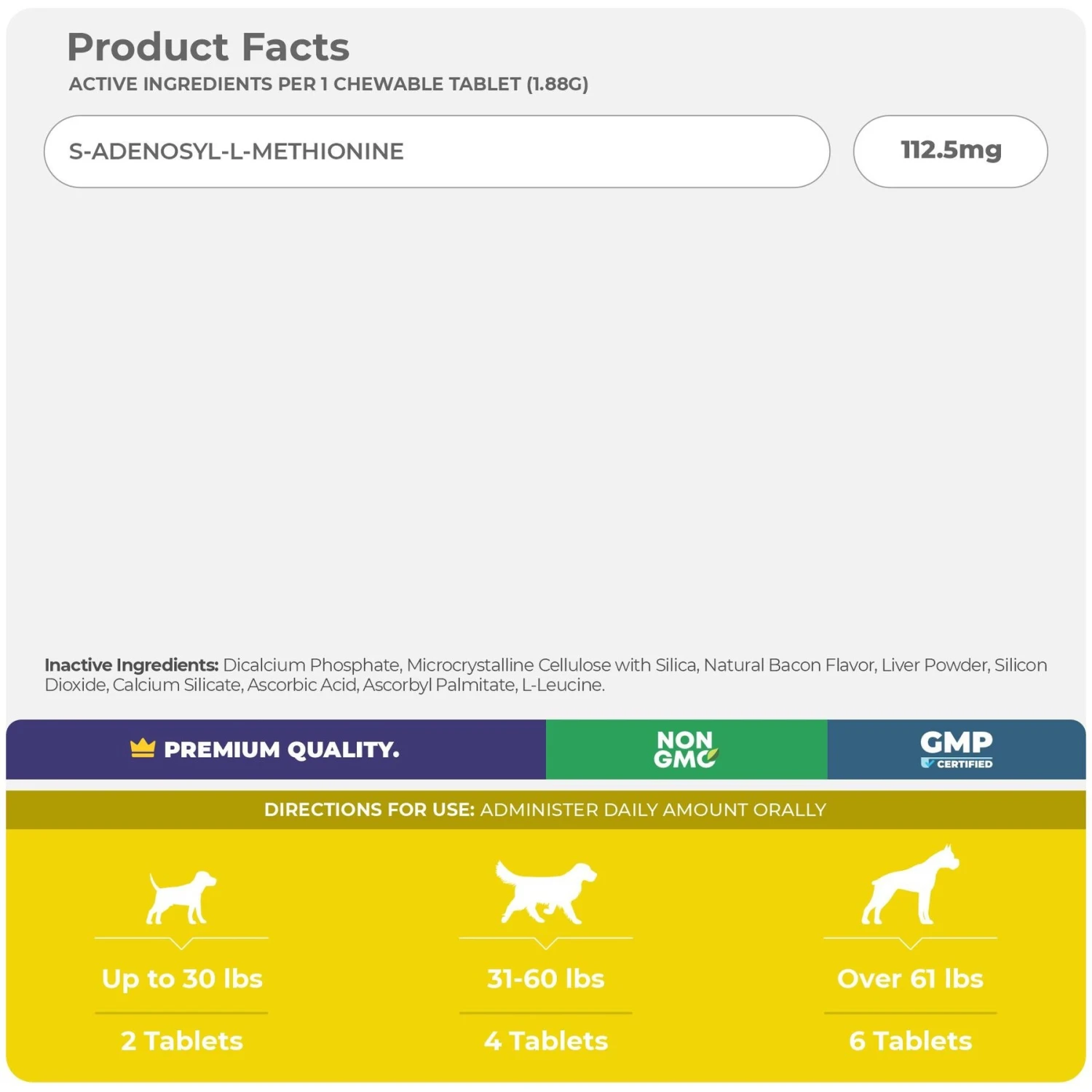Click the Inactive Ingredients paragraph

click(x=545, y=675)
